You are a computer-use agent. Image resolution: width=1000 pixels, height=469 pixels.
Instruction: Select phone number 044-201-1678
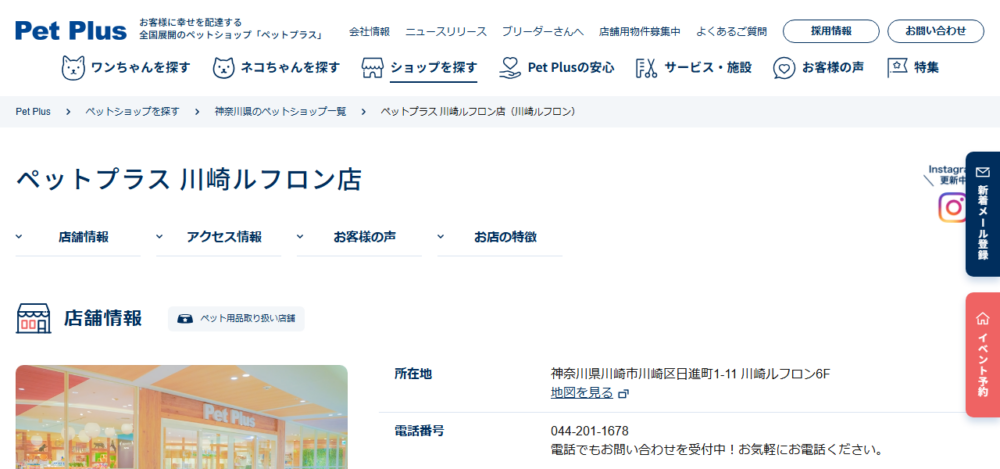pos(589,431)
